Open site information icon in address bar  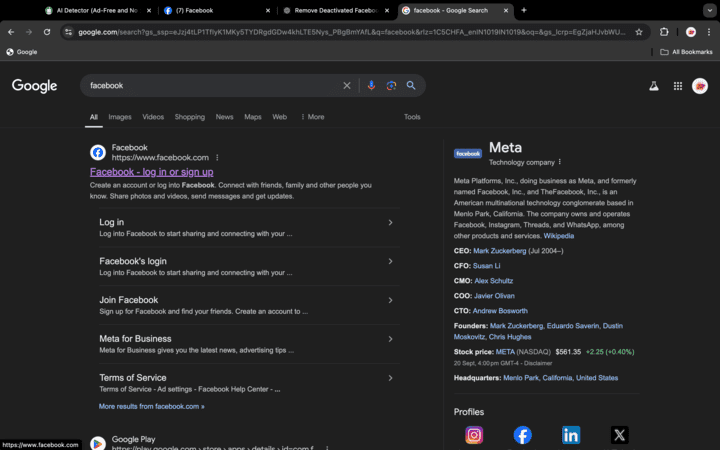[68, 32]
